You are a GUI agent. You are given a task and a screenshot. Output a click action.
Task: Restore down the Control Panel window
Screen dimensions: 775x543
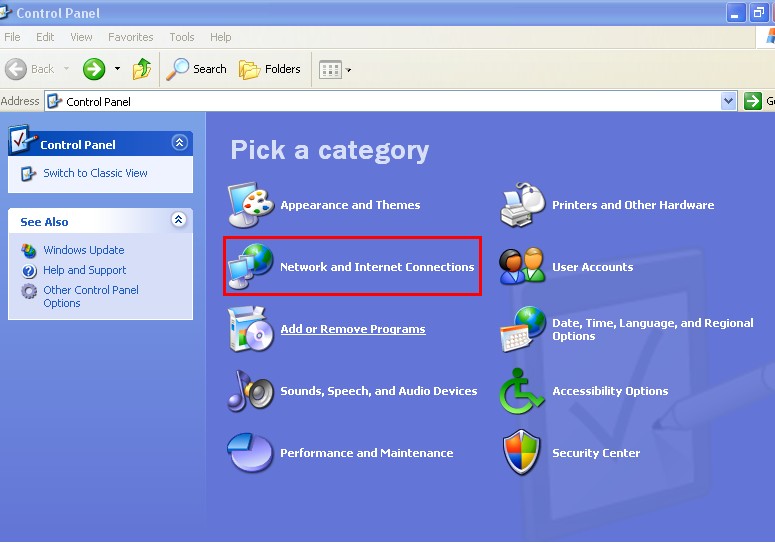[759, 12]
